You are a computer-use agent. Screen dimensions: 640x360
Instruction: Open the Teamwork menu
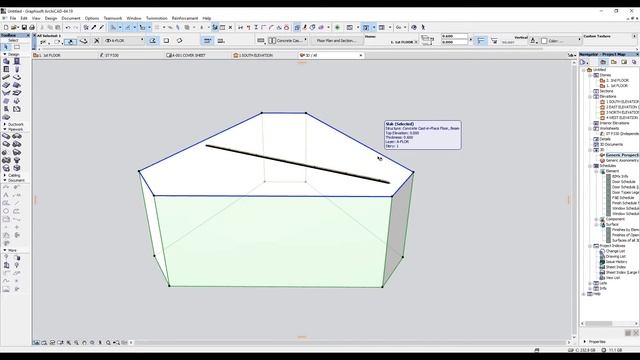click(x=113, y=18)
